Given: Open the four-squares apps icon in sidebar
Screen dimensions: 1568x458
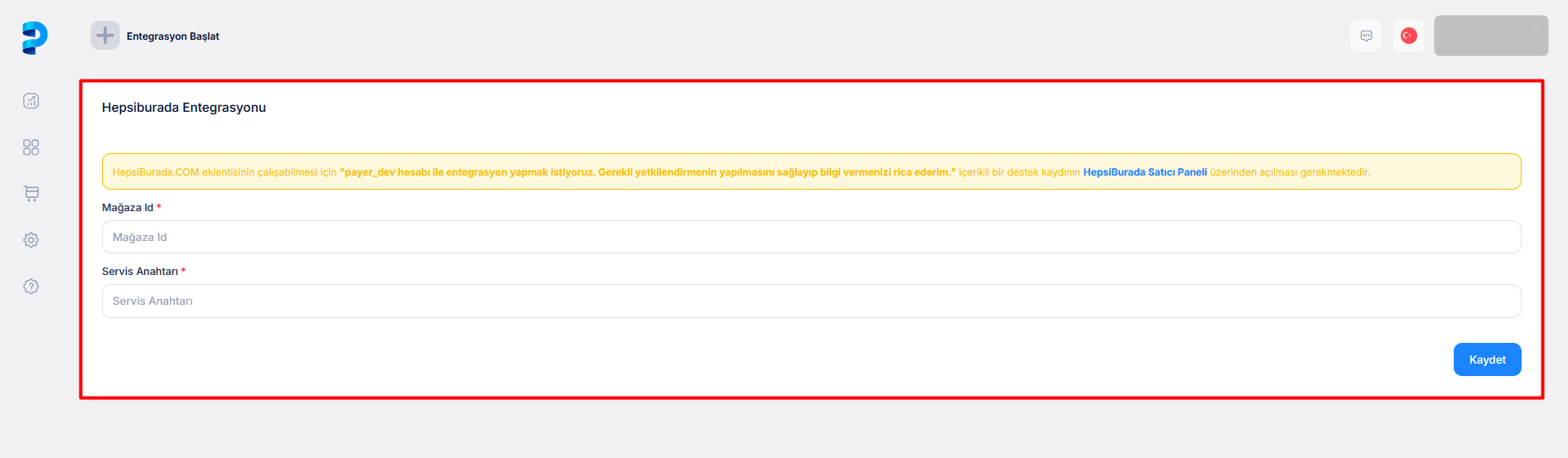Looking at the screenshot, I should click(31, 147).
